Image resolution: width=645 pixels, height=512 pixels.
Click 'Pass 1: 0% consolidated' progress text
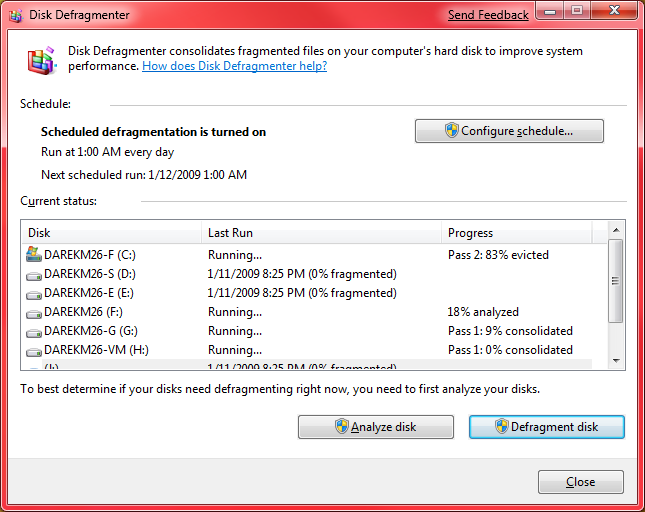pos(510,350)
